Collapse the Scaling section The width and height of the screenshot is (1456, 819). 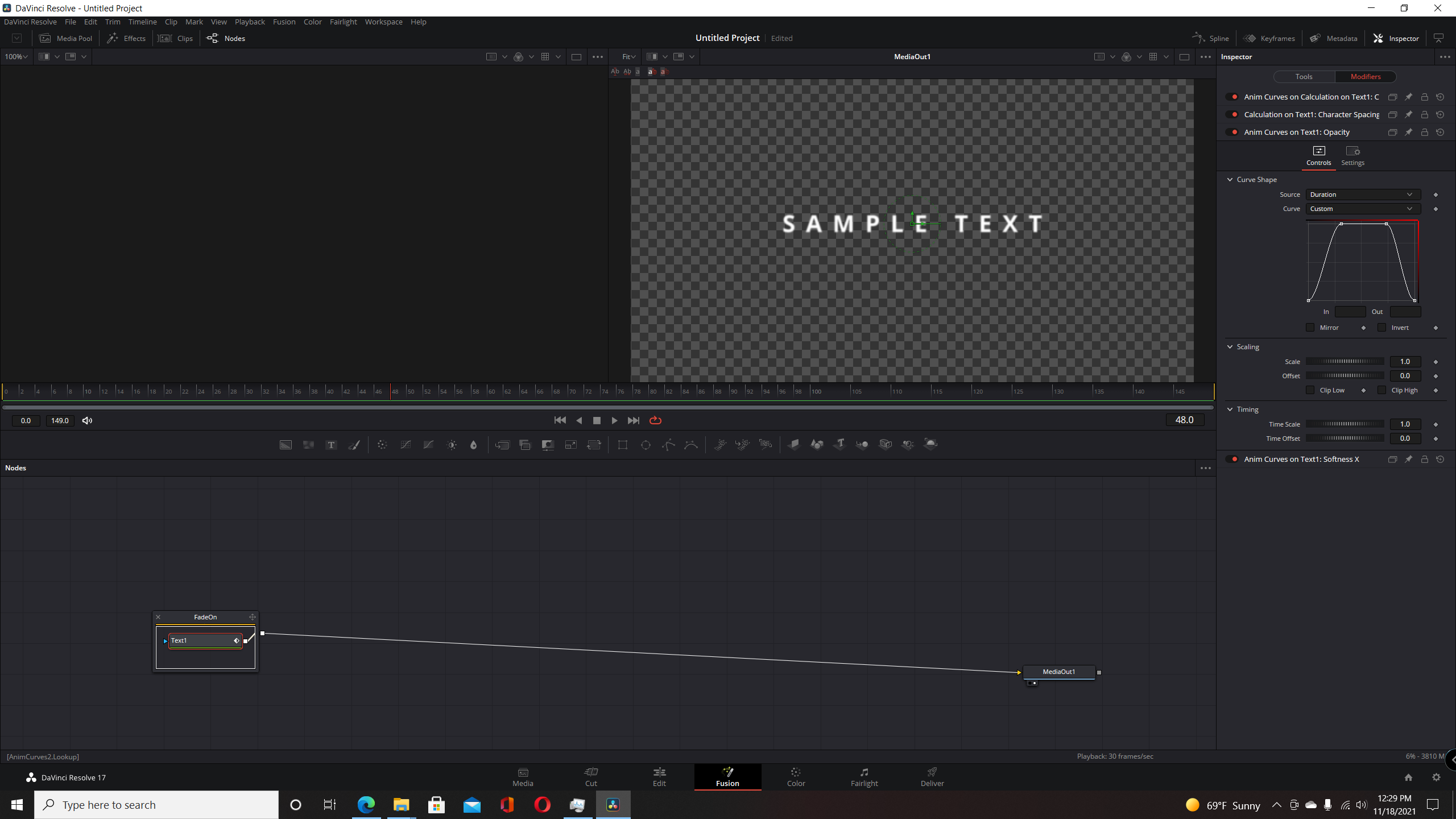coord(1230,347)
